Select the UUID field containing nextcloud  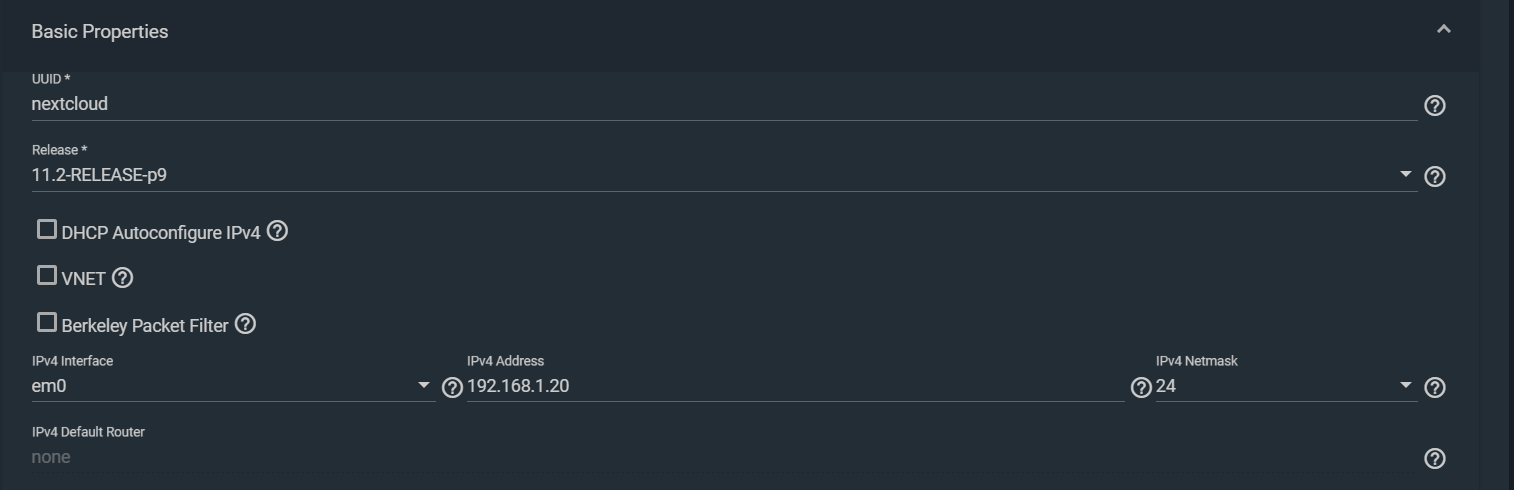click(x=724, y=104)
